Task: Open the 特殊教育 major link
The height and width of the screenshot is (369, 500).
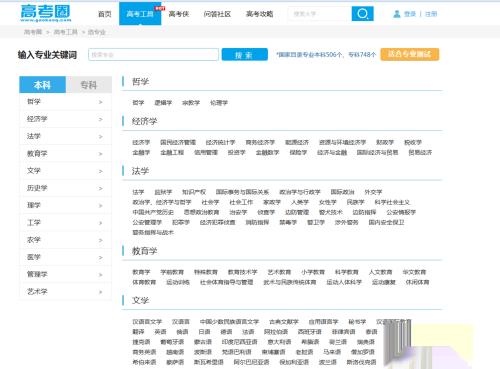Action: (x=206, y=272)
